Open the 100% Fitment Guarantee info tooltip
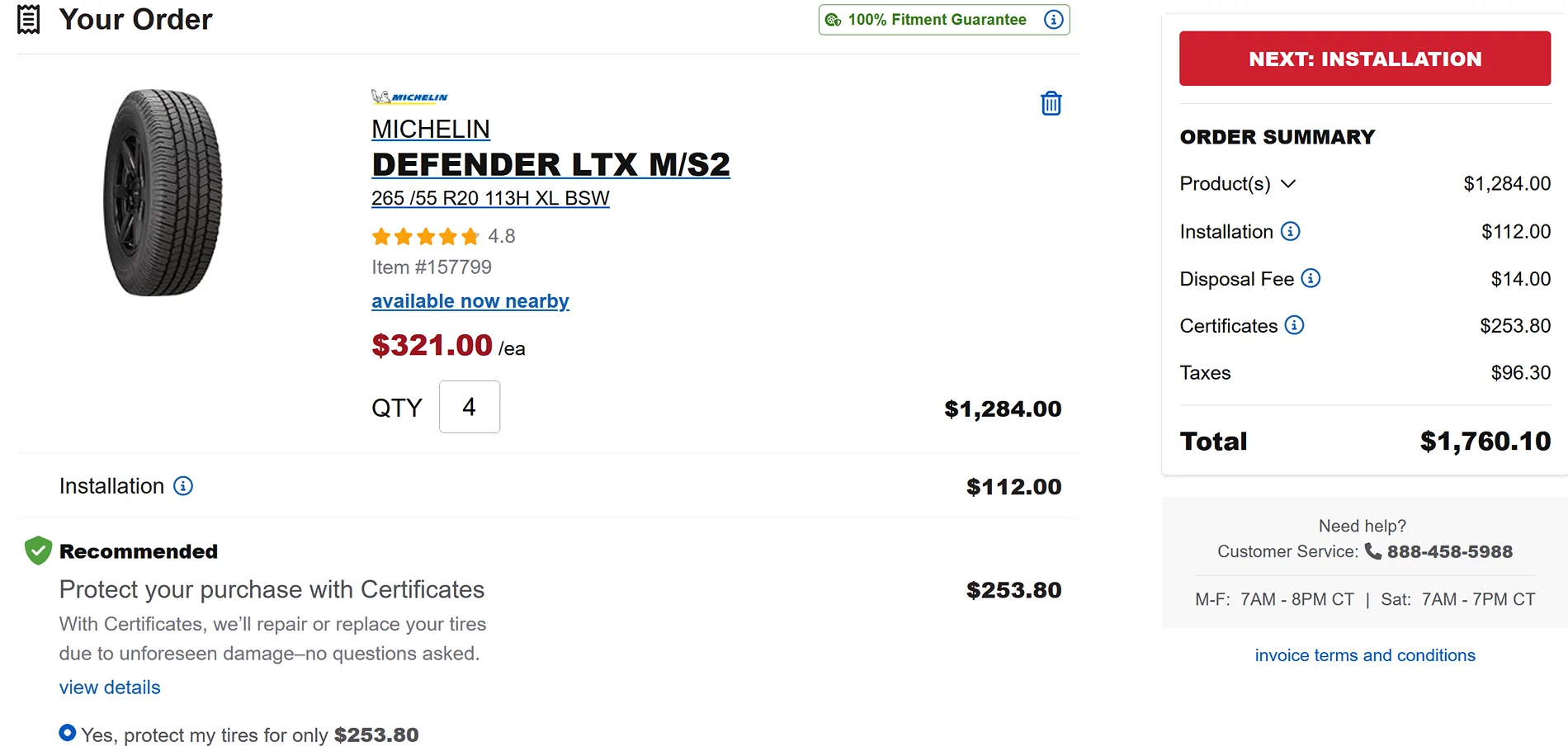The height and width of the screenshot is (756, 1568). (1053, 19)
